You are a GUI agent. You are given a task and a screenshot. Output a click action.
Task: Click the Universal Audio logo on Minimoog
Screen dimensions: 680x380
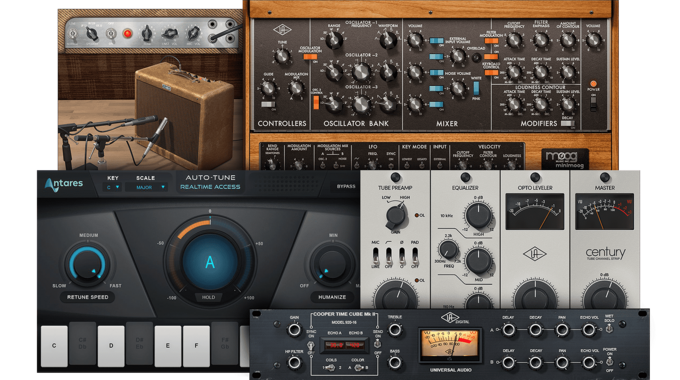(x=282, y=30)
